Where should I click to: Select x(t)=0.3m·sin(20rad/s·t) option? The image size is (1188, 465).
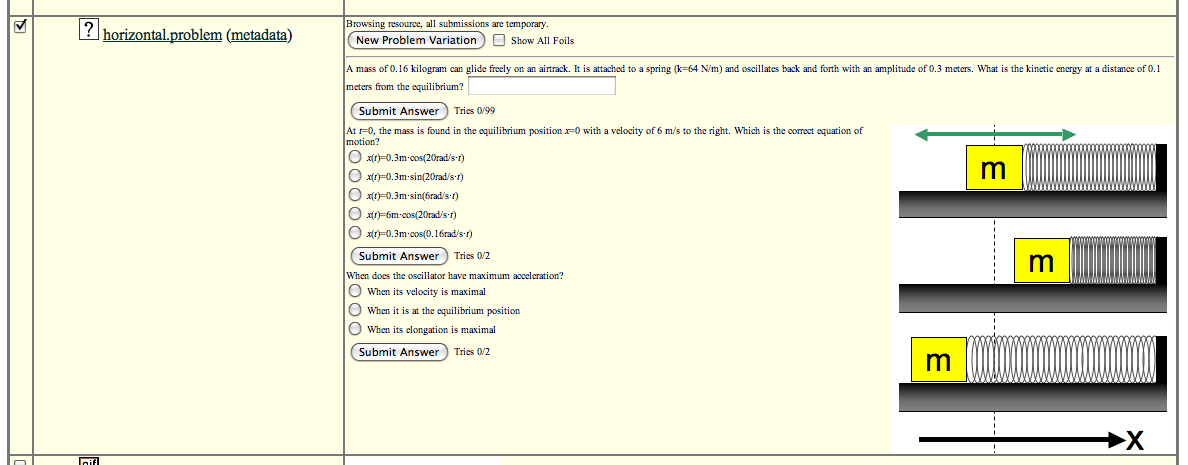pos(354,177)
